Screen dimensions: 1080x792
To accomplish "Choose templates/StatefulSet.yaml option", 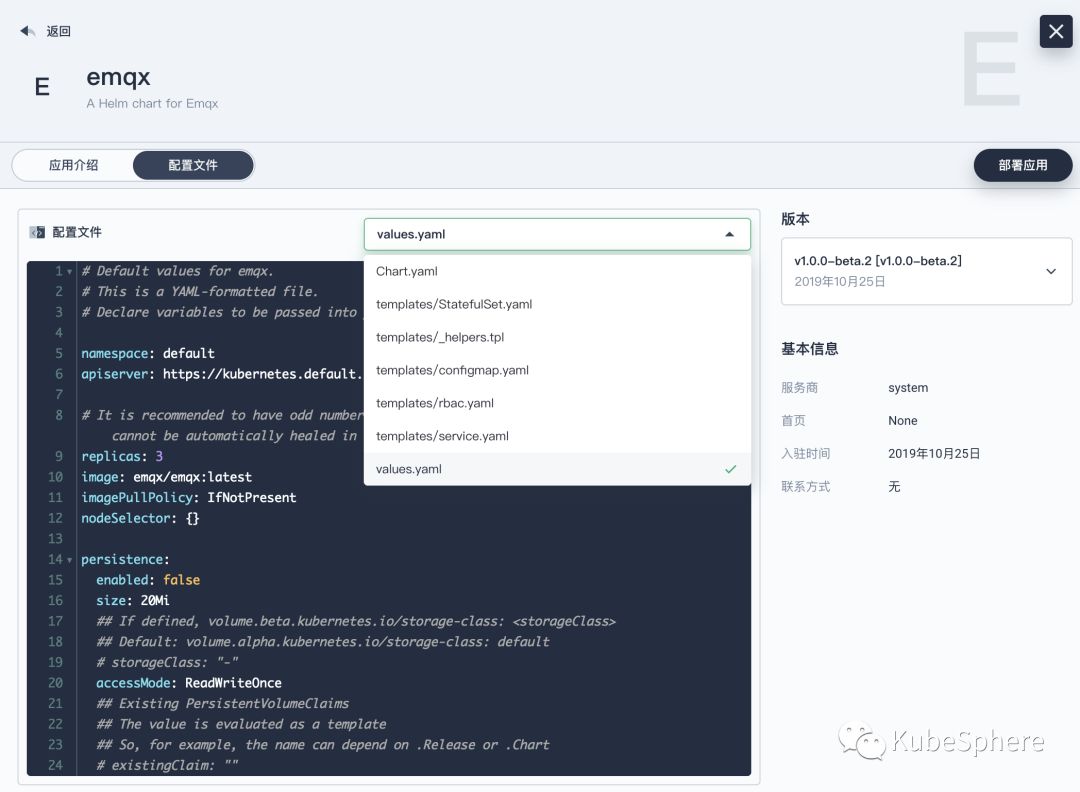I will click(x=557, y=304).
